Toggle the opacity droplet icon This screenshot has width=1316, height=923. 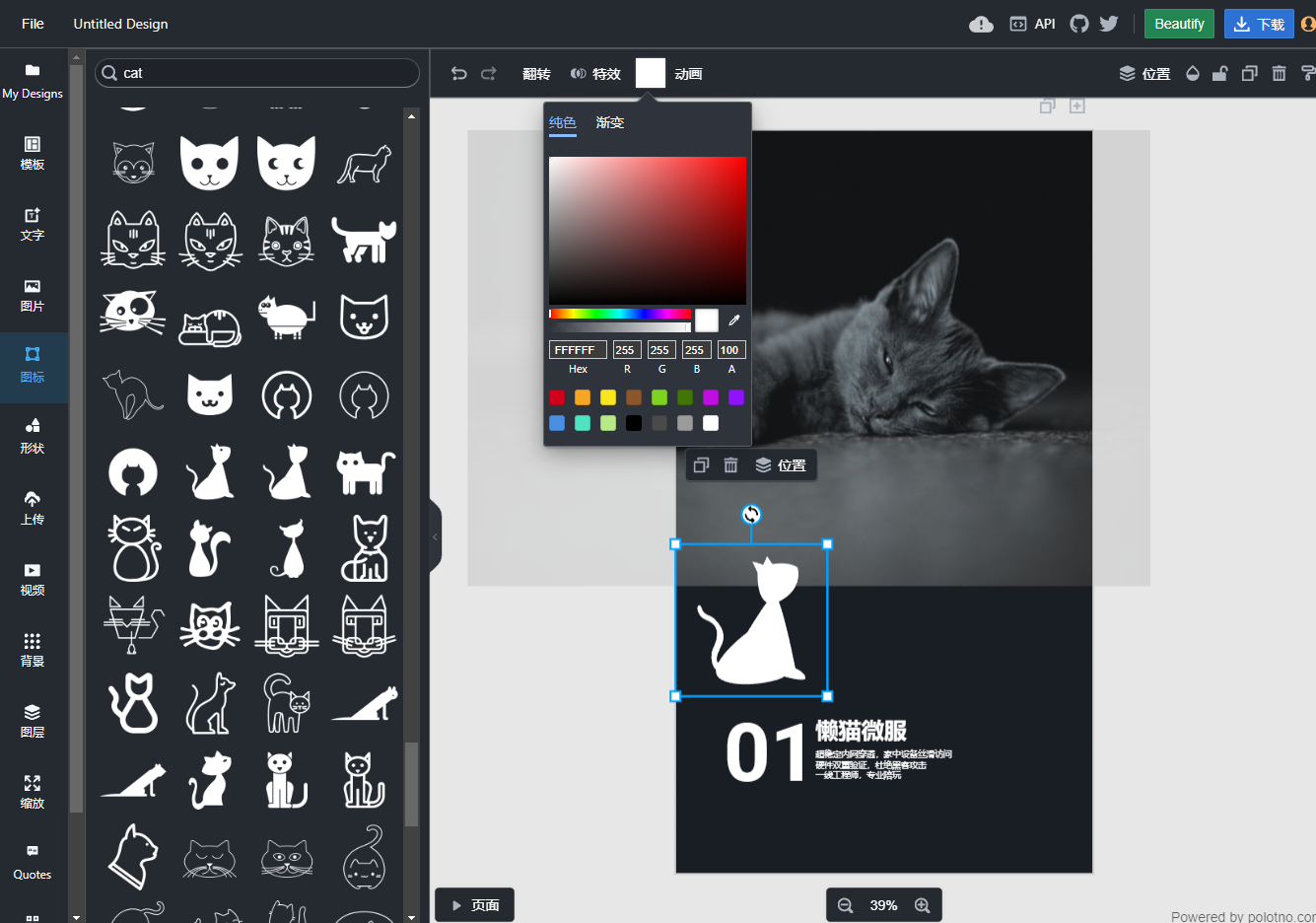click(x=1193, y=74)
